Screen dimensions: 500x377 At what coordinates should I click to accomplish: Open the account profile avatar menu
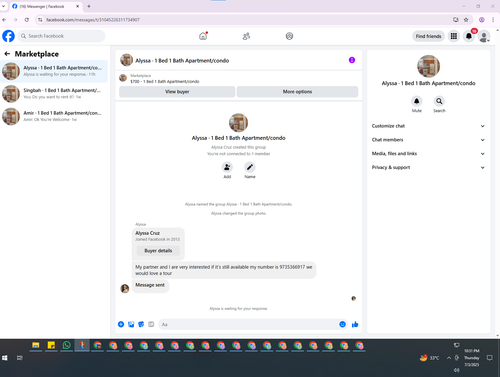[484, 36]
